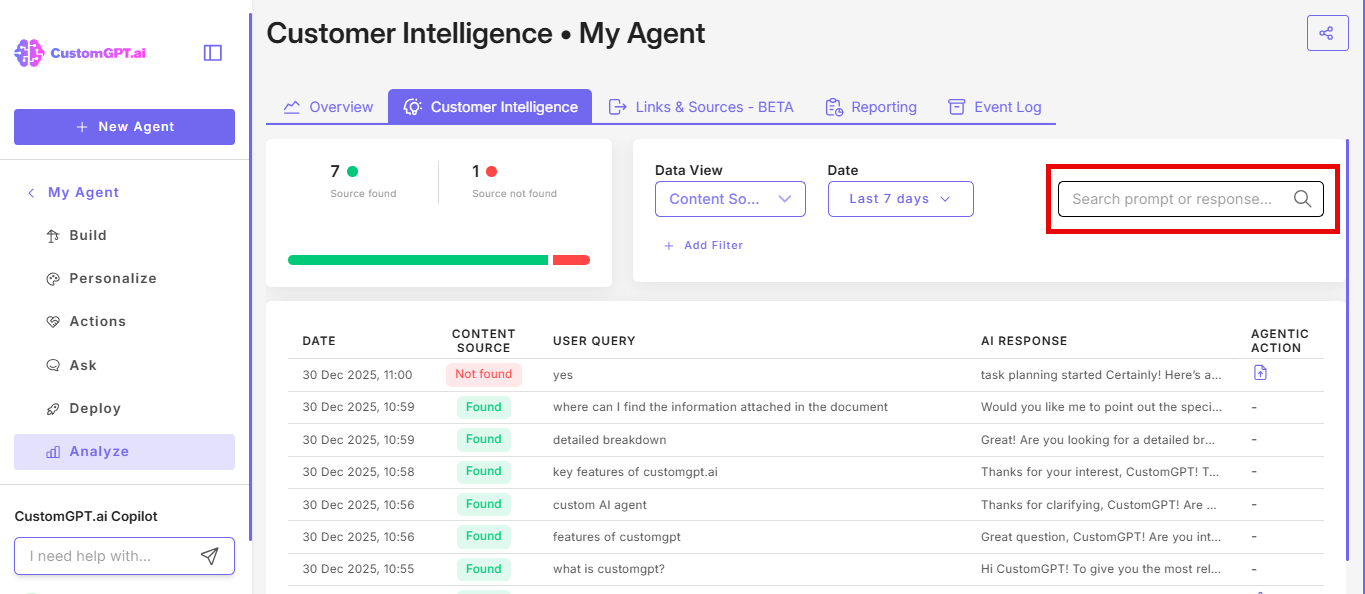This screenshot has height=594, width=1365.
Task: Open 'Would you like me to point' response
Action: pyautogui.click(x=1101, y=407)
